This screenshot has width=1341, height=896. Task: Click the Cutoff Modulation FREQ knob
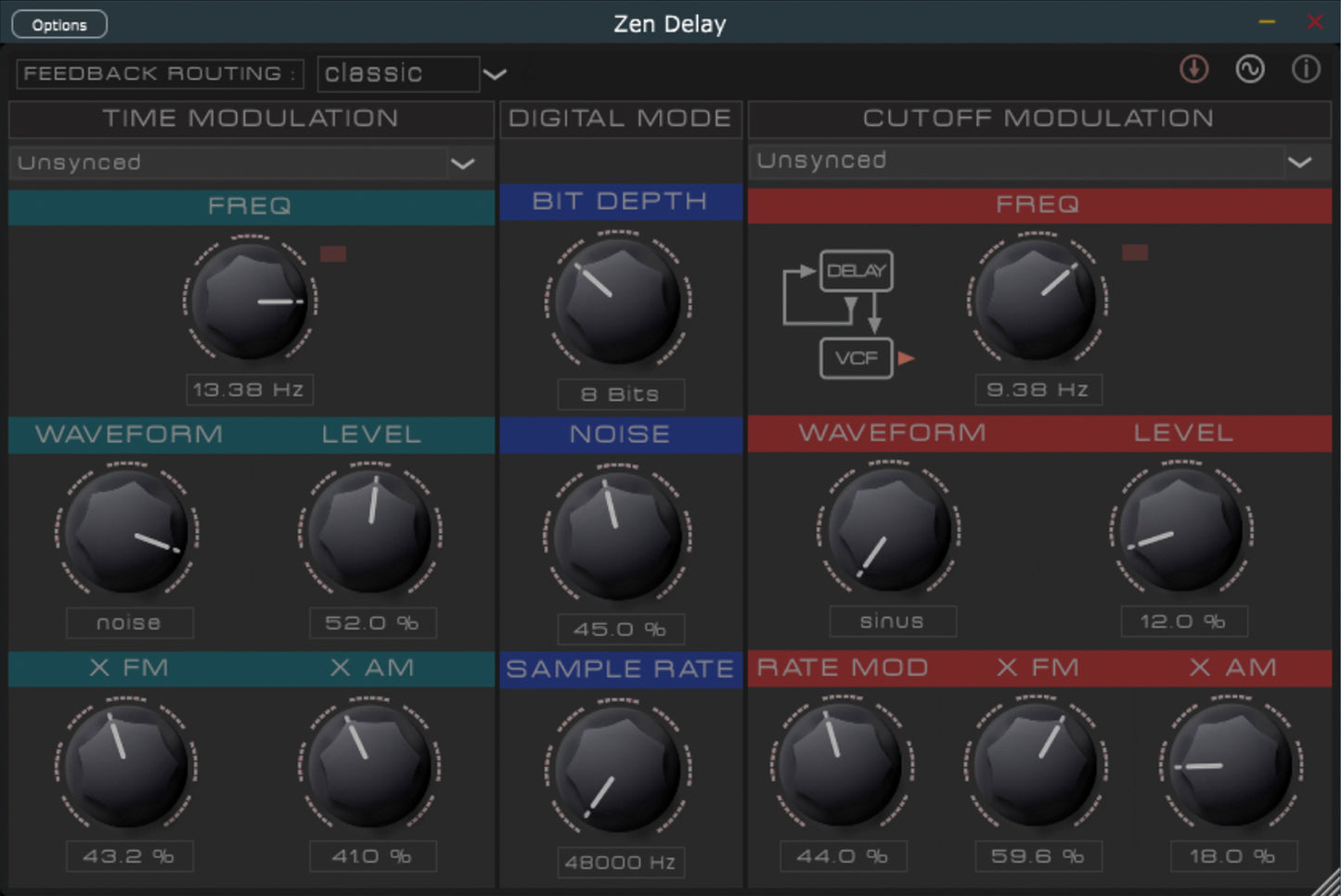1037,299
